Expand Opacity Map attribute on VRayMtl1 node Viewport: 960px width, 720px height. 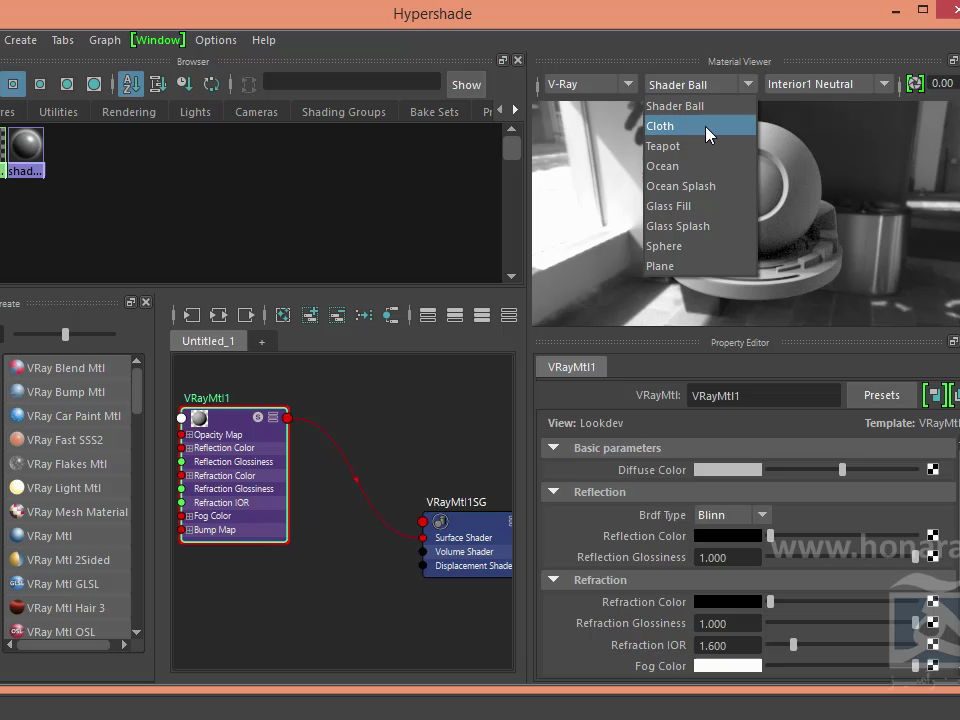(x=189, y=435)
